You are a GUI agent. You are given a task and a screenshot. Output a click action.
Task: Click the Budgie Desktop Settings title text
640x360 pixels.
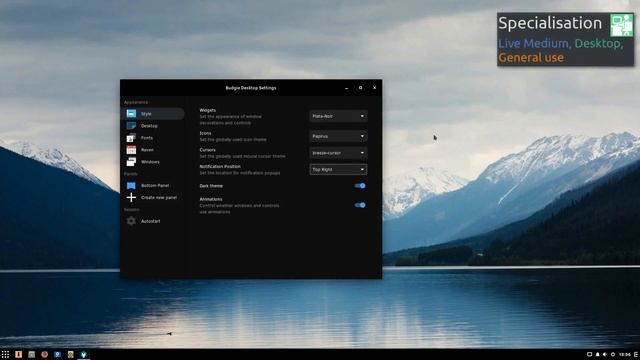(x=251, y=88)
